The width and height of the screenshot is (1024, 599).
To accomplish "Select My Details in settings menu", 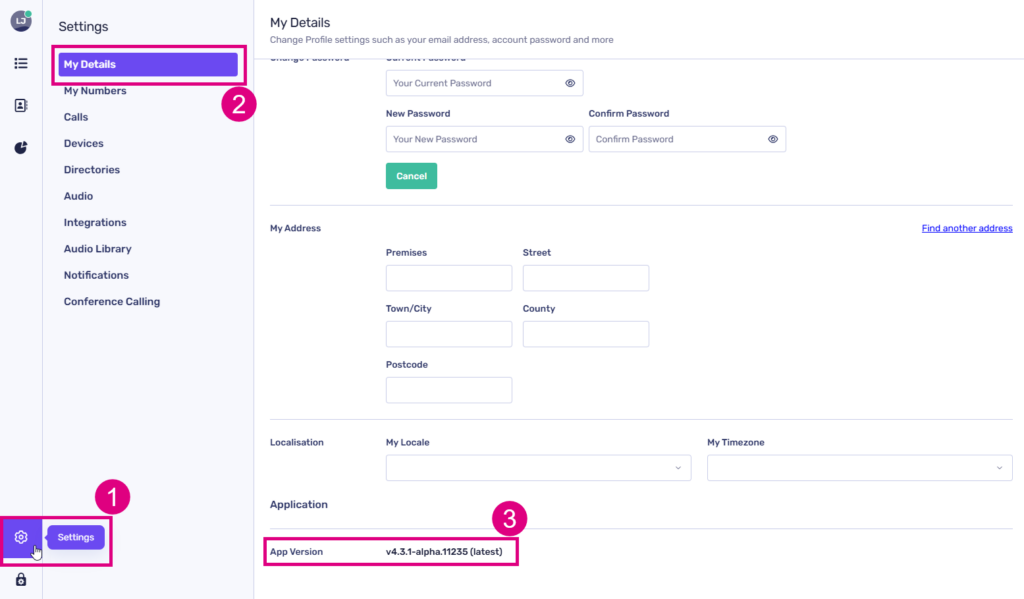I will click(x=147, y=65).
